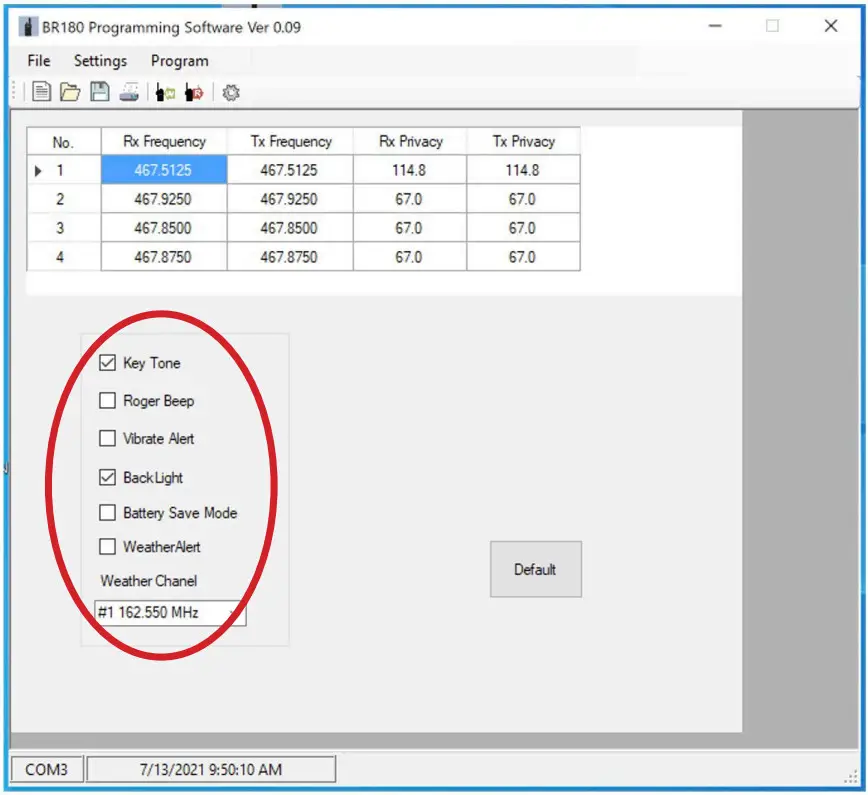Click the gear settings toolbar icon
The height and width of the screenshot is (795, 868).
231,92
